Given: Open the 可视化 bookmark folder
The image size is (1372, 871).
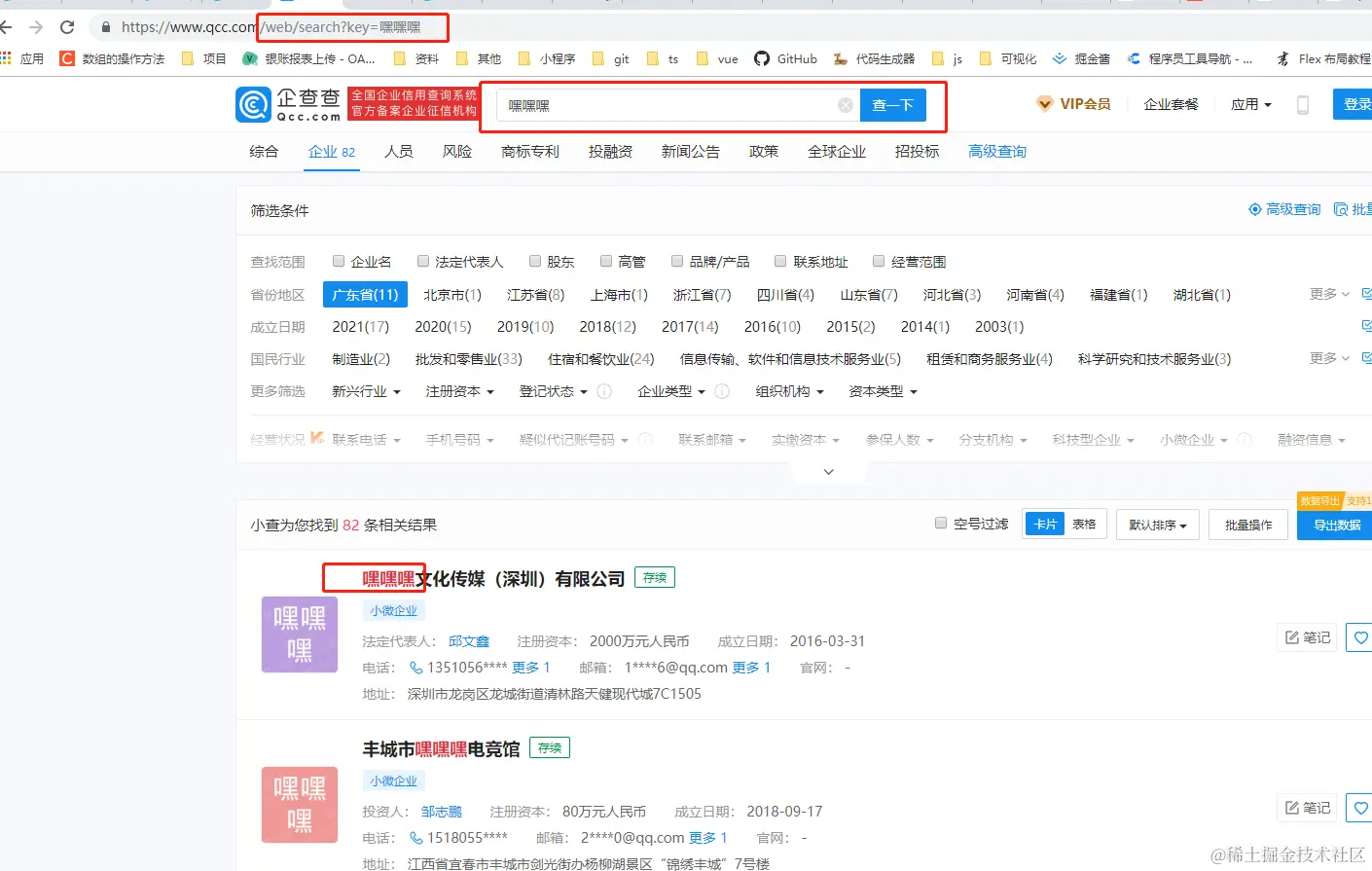Looking at the screenshot, I should tap(1008, 59).
